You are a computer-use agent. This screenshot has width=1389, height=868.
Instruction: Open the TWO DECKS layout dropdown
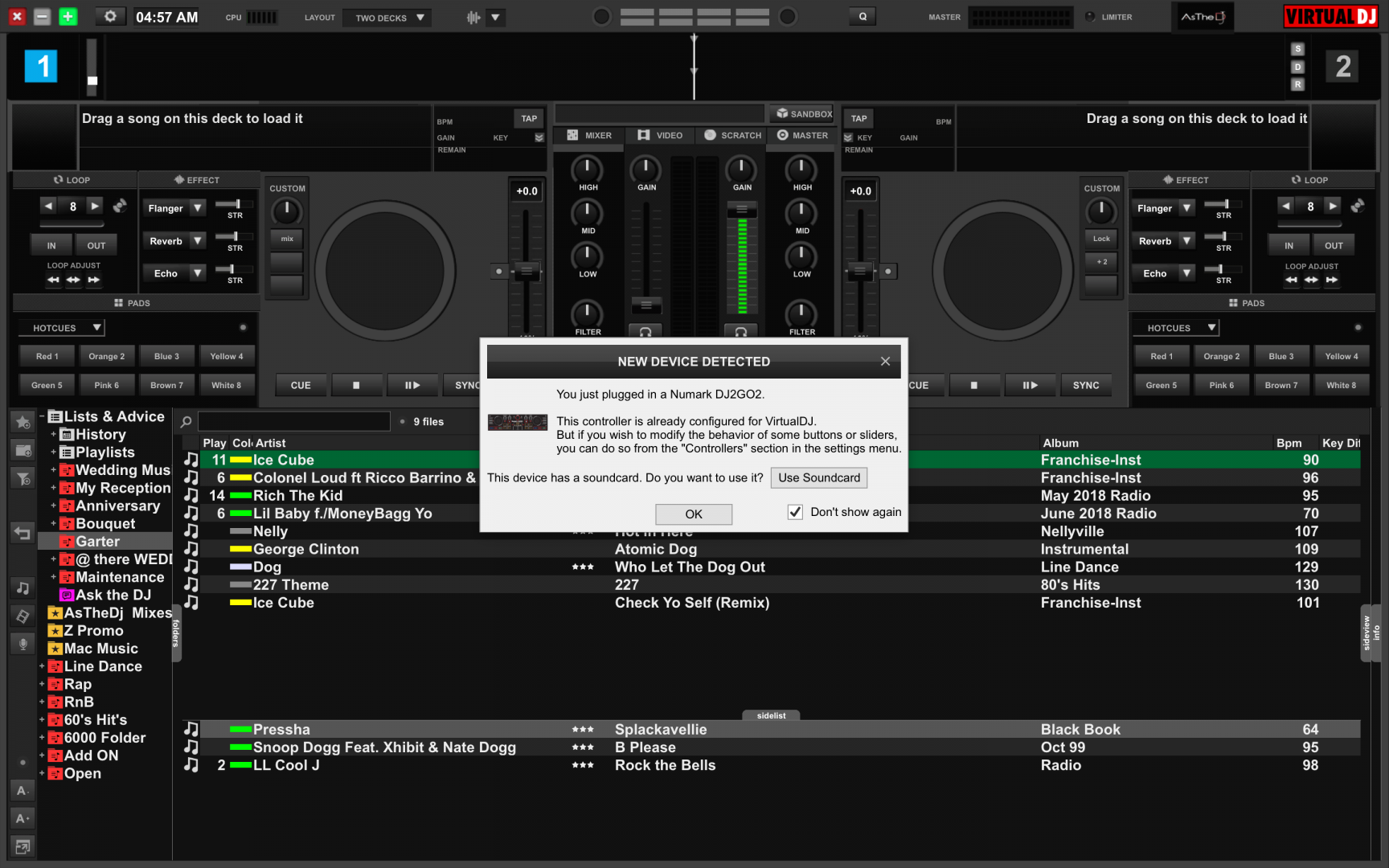tap(387, 18)
